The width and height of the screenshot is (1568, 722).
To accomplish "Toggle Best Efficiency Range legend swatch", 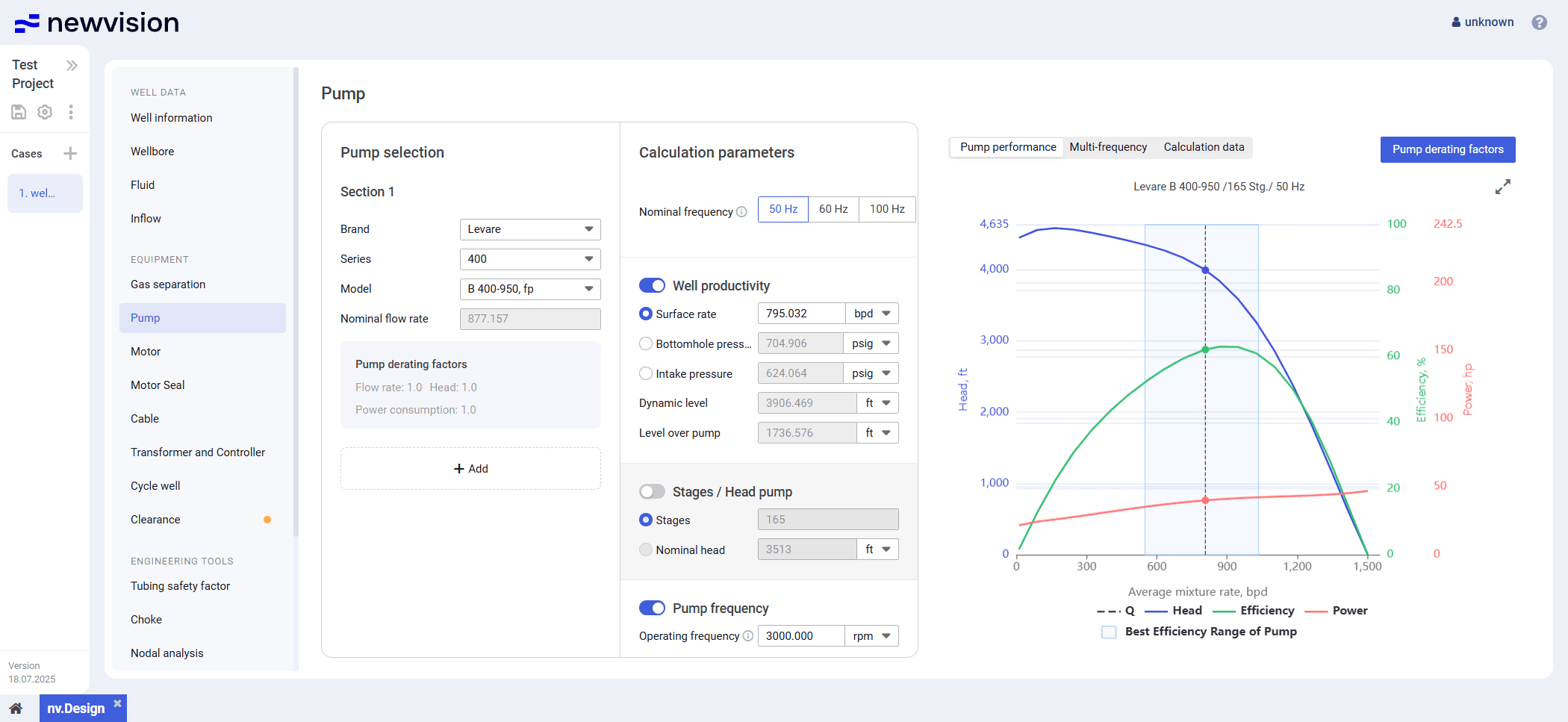I will (1109, 632).
